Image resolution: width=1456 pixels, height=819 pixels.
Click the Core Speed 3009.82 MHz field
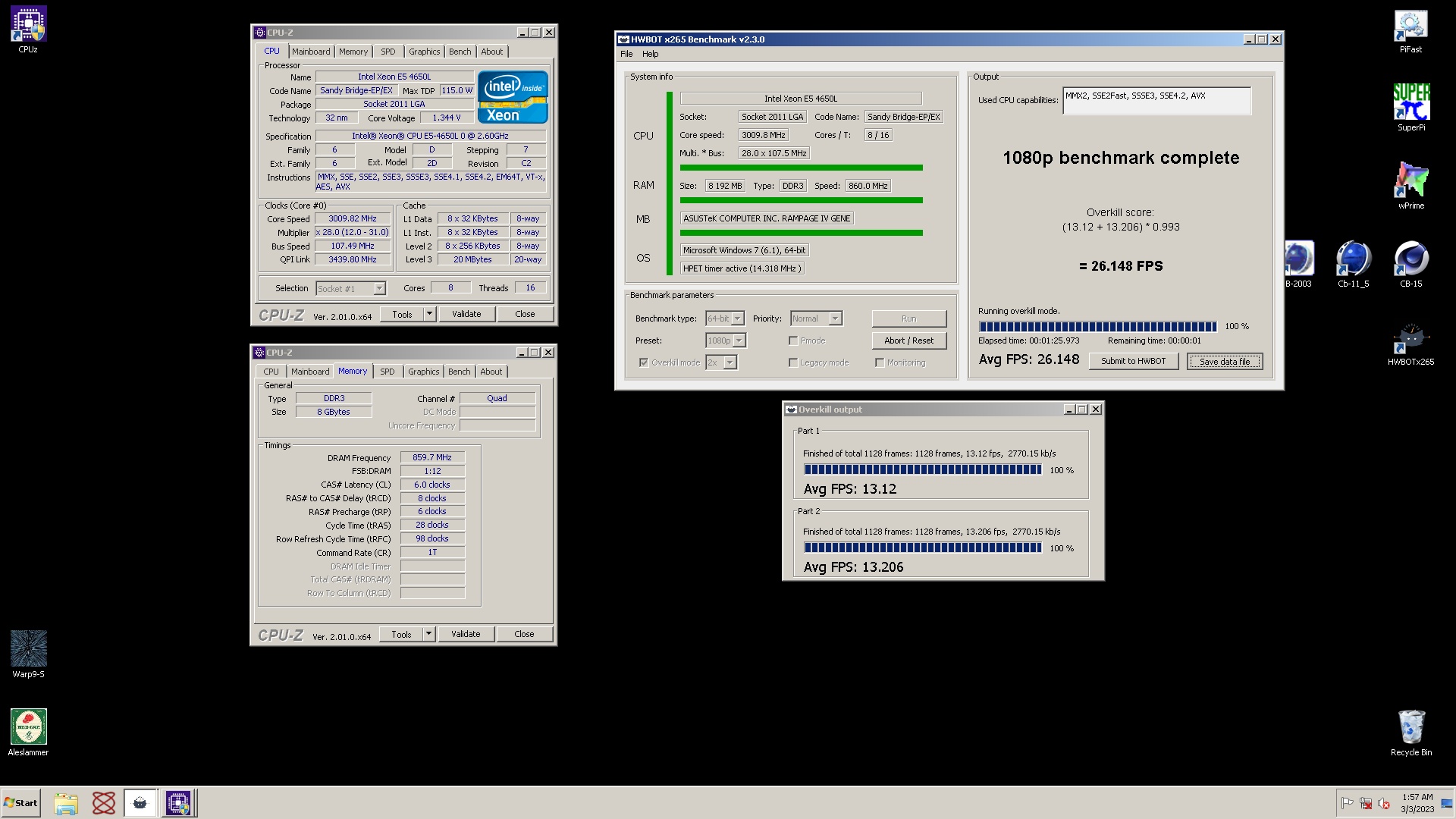click(x=353, y=218)
